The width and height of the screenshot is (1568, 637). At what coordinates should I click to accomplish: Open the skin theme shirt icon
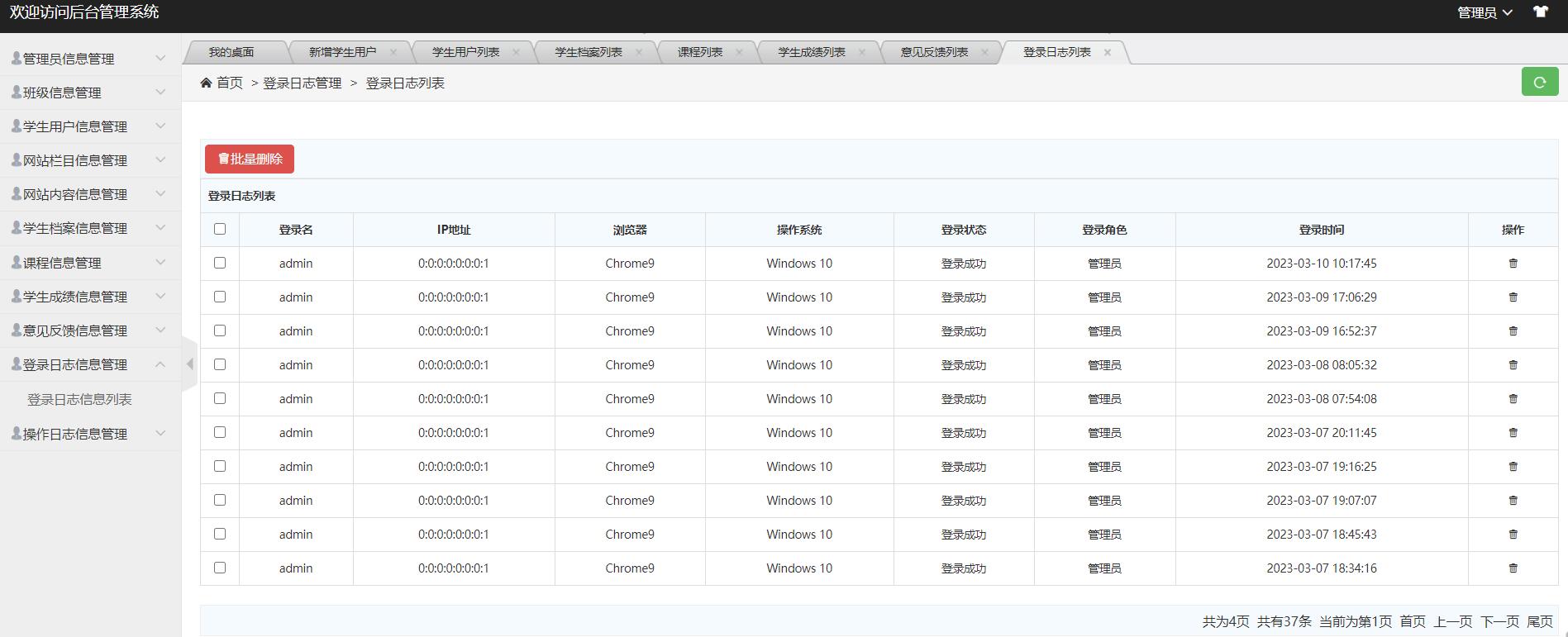pos(1541,12)
